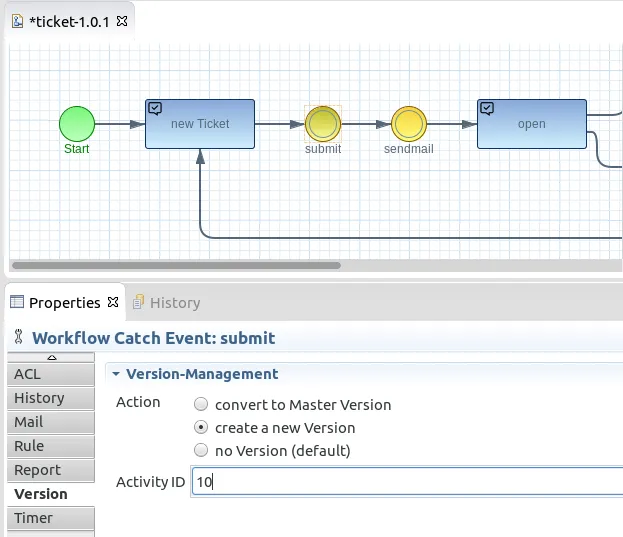Open the Version property tab
The height and width of the screenshot is (537, 623).
click(x=51, y=494)
